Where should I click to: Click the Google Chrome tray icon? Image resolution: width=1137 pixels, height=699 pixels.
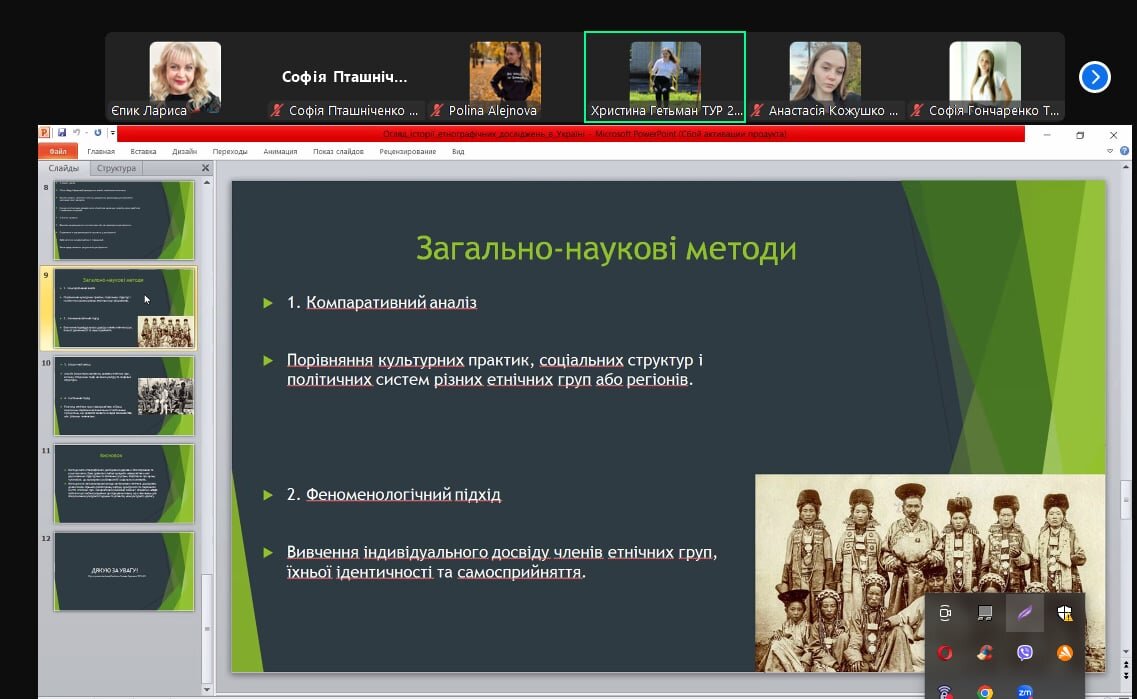pyautogui.click(x=984, y=691)
